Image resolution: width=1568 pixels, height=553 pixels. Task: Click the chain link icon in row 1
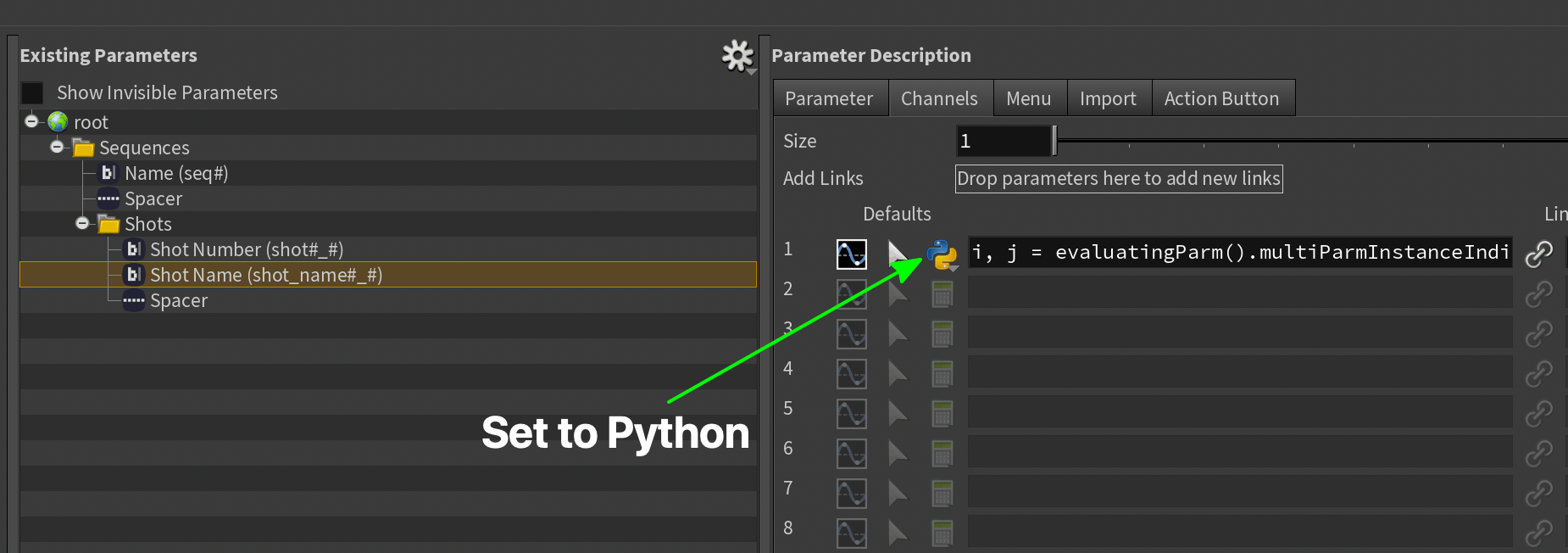pyautogui.click(x=1538, y=254)
